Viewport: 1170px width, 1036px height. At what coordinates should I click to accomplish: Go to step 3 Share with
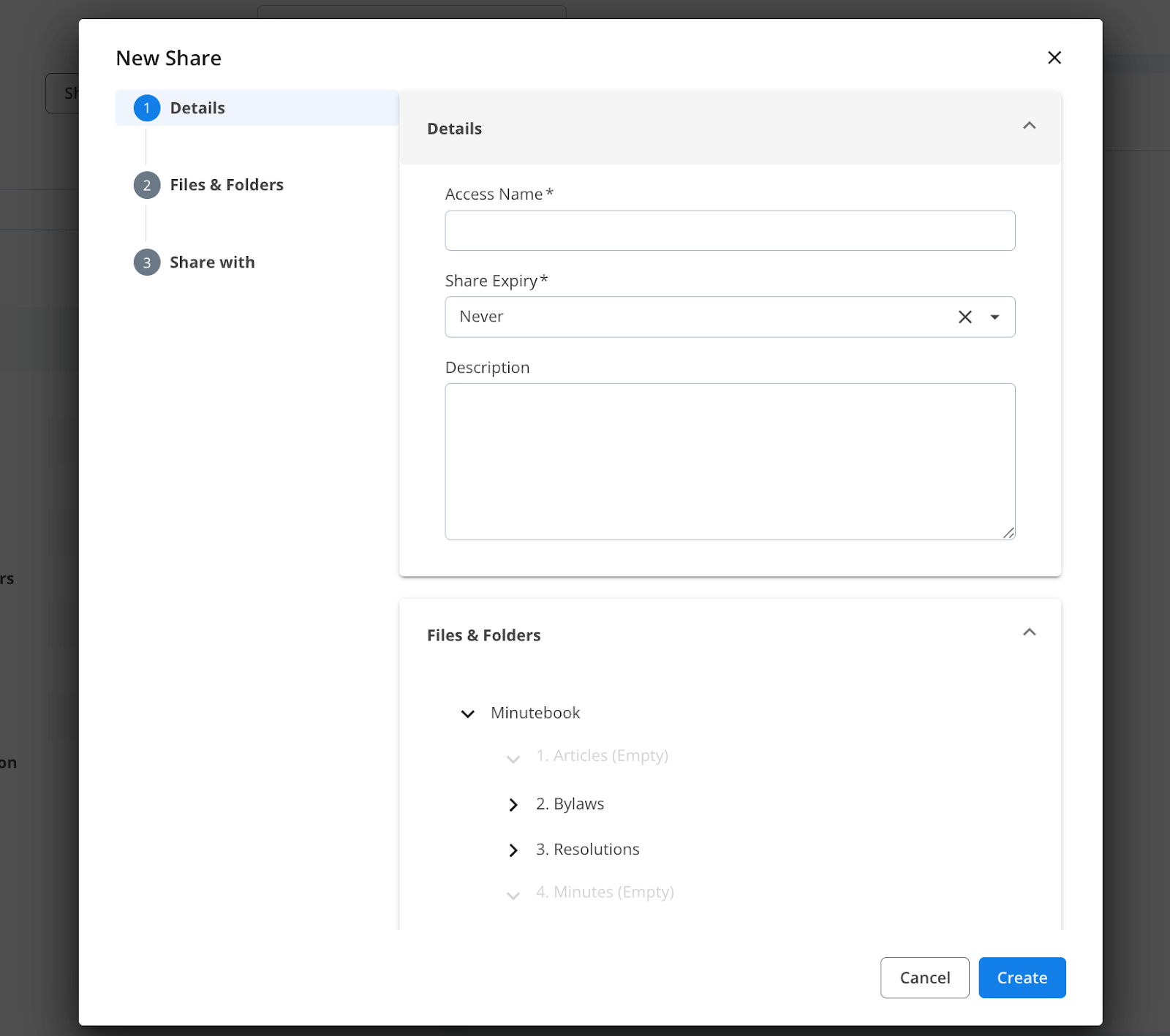212,262
